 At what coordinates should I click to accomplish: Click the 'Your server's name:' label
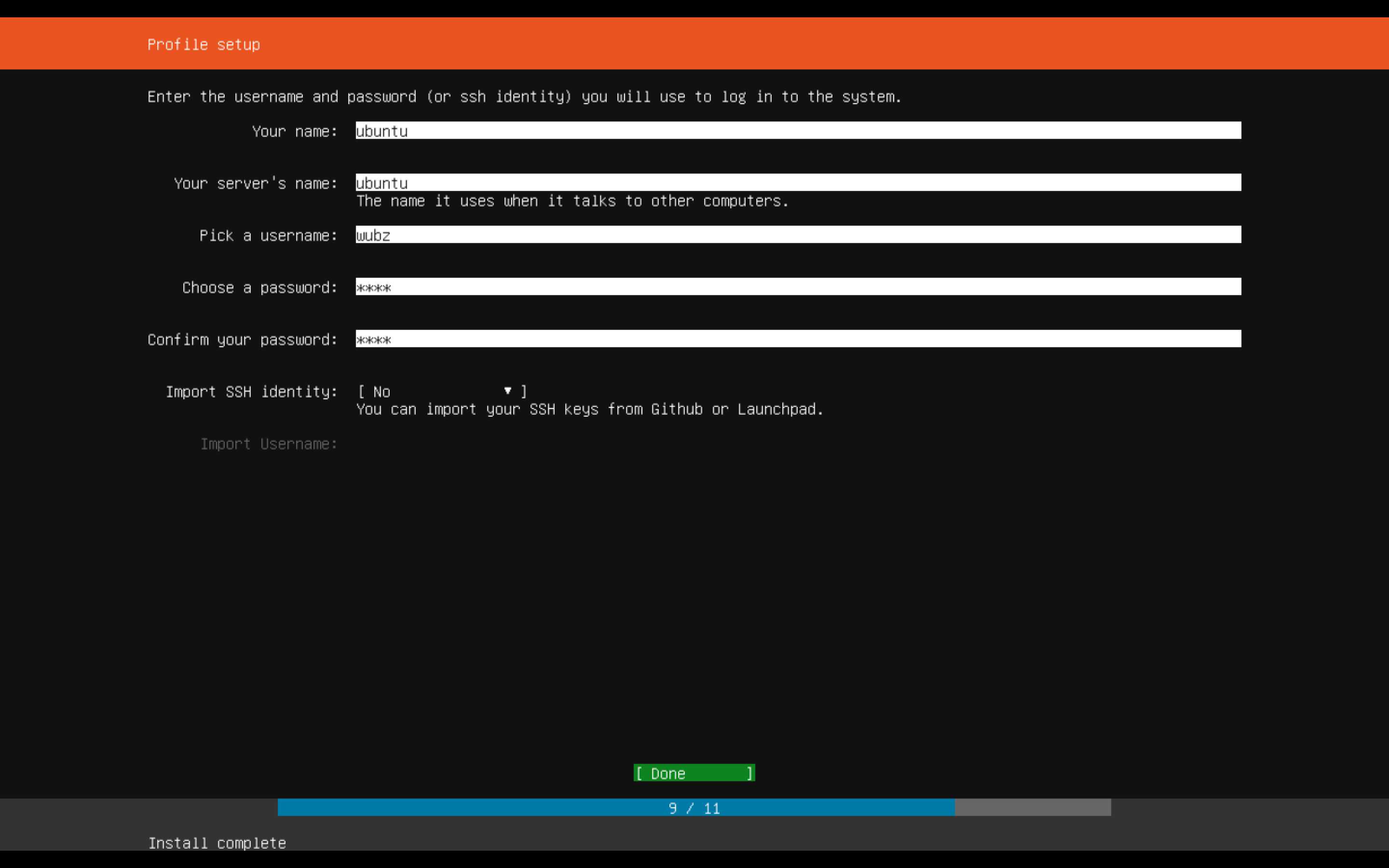256,184
